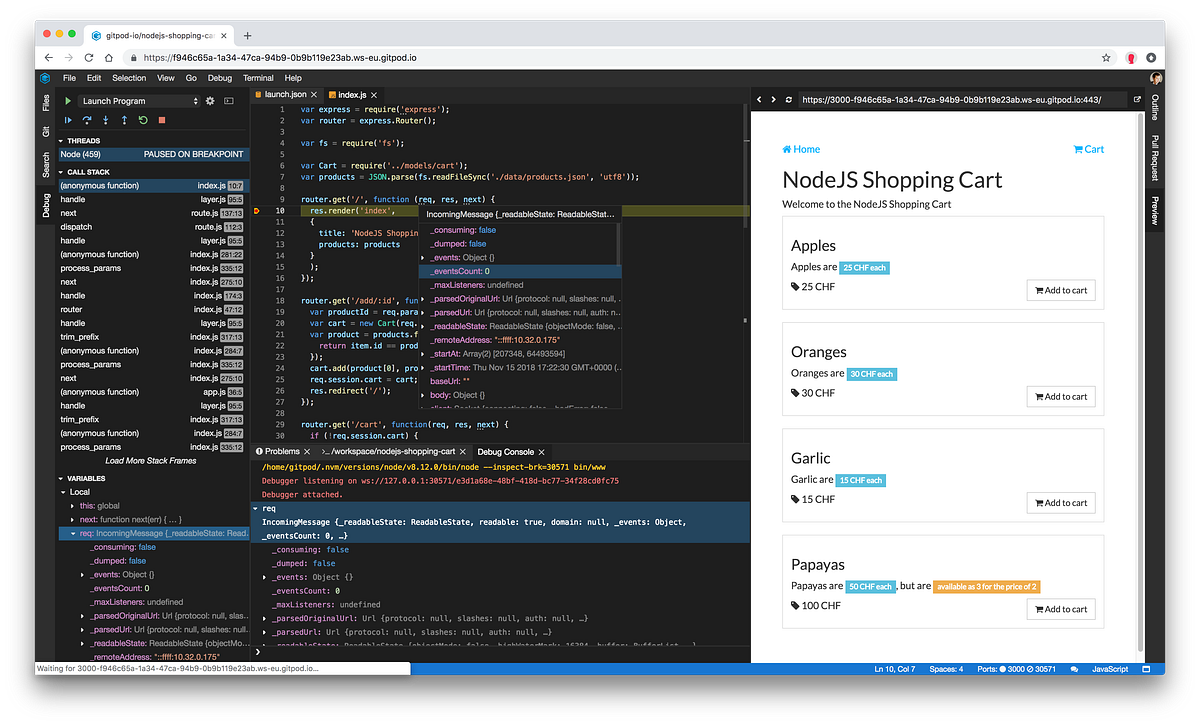Select the Step Over debug icon
The width and height of the screenshot is (1200, 725).
[x=88, y=119]
